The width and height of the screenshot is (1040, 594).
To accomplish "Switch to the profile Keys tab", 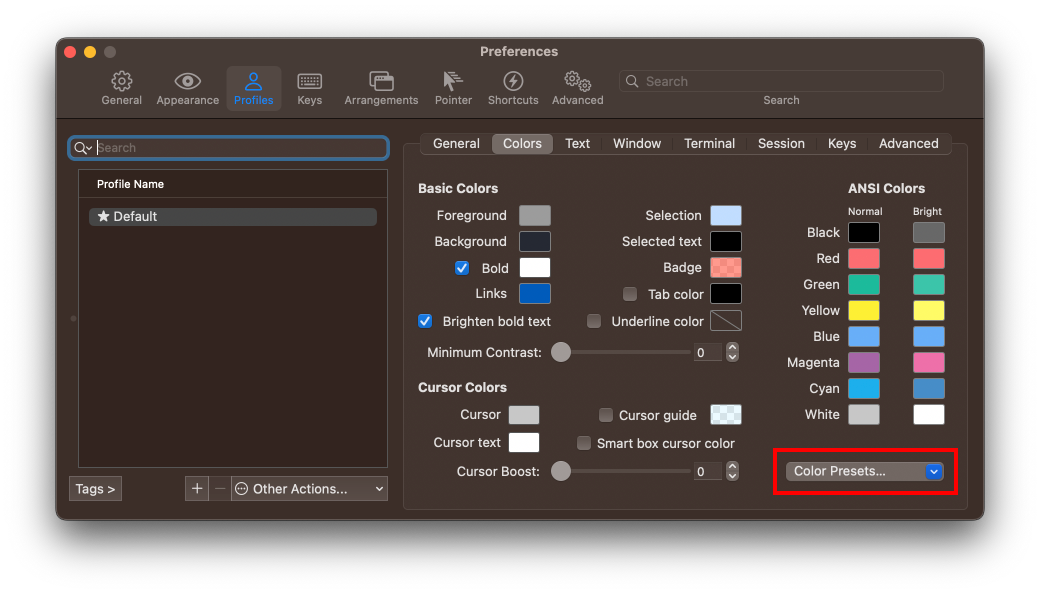I will pos(842,144).
